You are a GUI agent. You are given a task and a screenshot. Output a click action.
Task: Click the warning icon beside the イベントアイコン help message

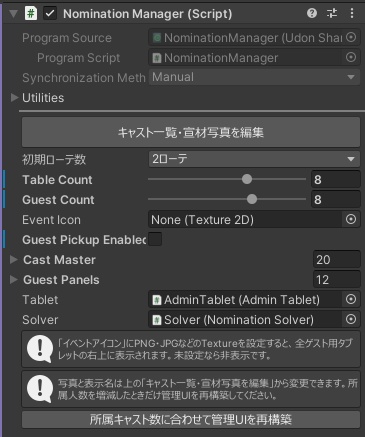click(x=40, y=349)
